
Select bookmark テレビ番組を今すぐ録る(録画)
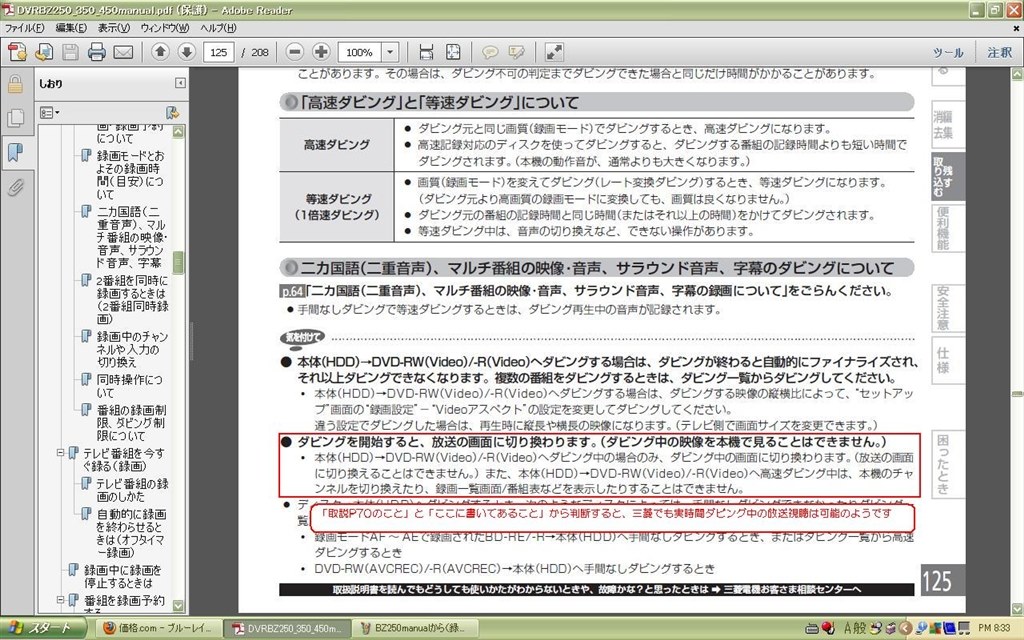123,459
